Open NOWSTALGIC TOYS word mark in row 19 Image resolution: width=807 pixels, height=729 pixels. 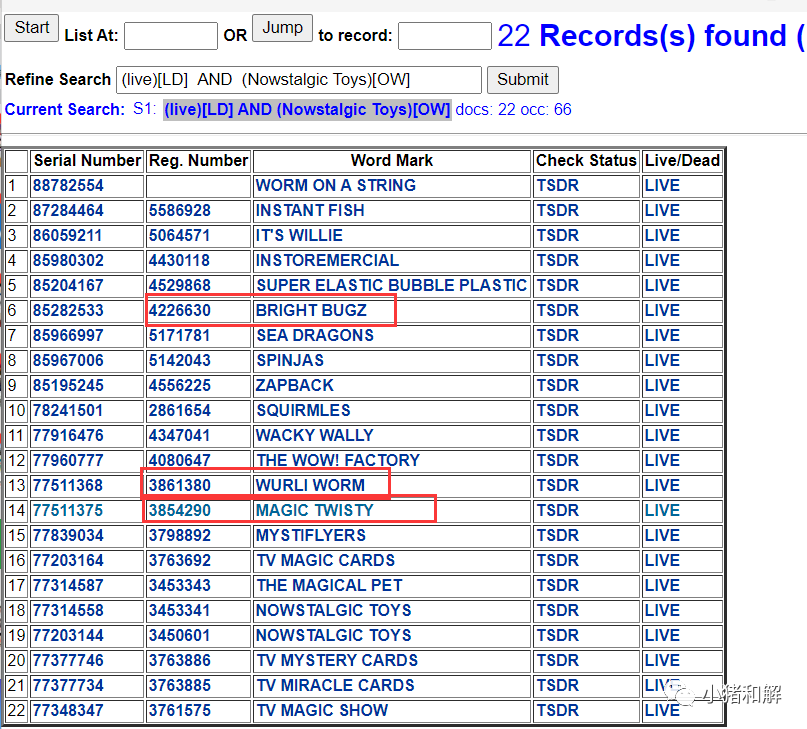pyautogui.click(x=334, y=635)
